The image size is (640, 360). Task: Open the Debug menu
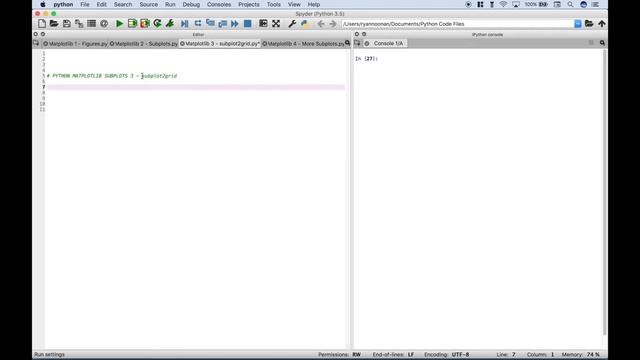191,4
